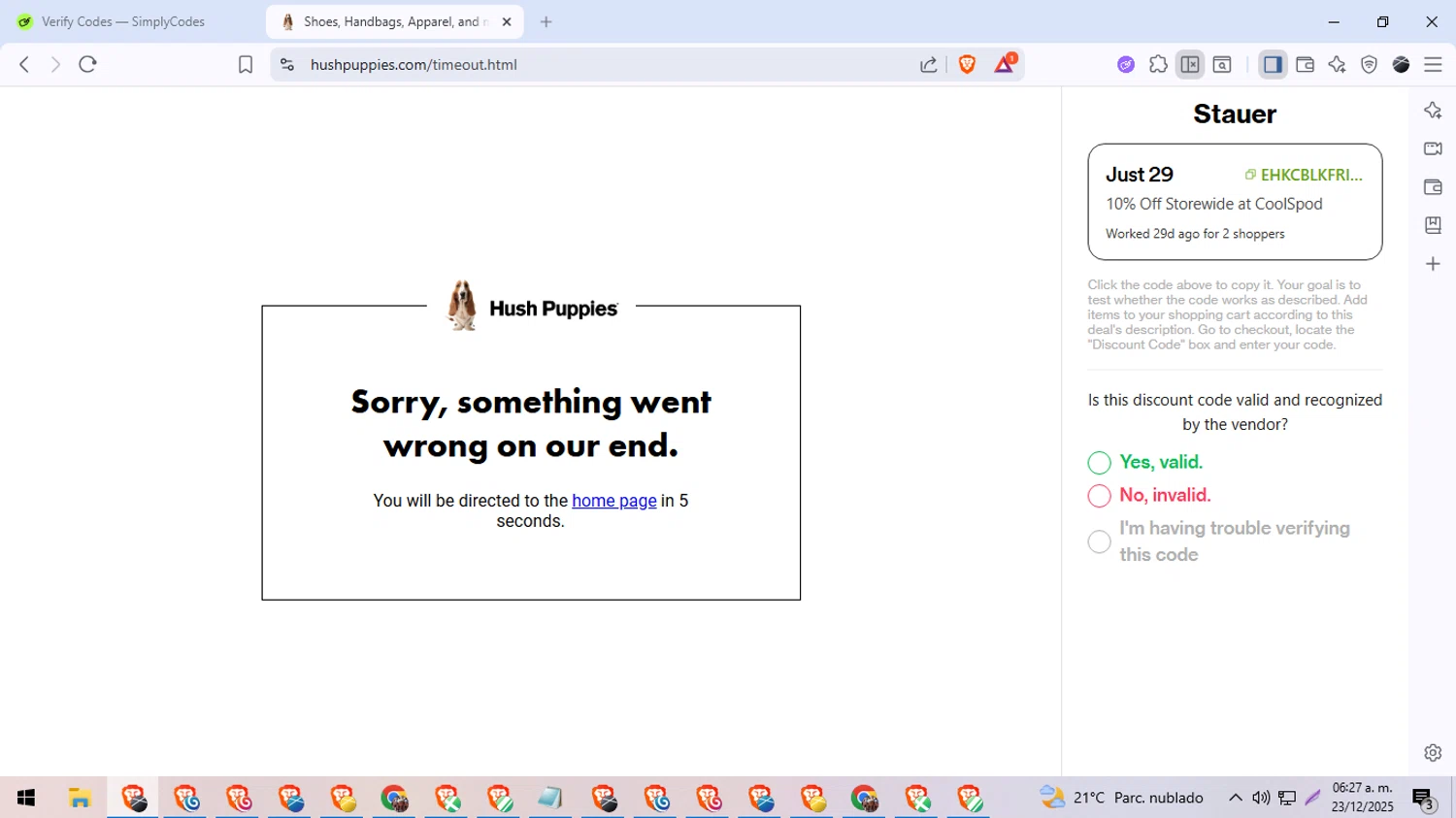Click the Stauer sidebar heading
The image size is (1456, 818).
1235,114
